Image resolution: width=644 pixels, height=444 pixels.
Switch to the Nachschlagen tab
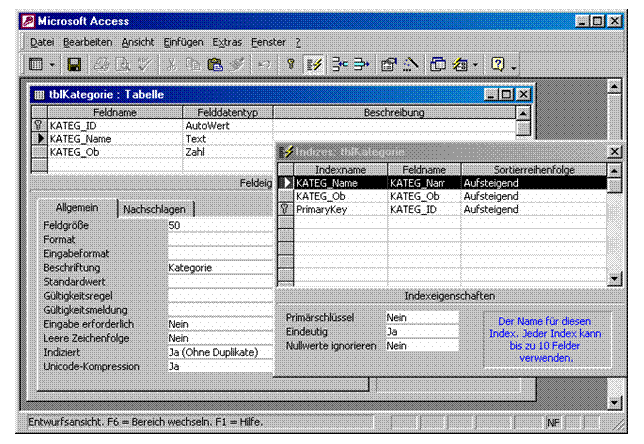(x=154, y=209)
